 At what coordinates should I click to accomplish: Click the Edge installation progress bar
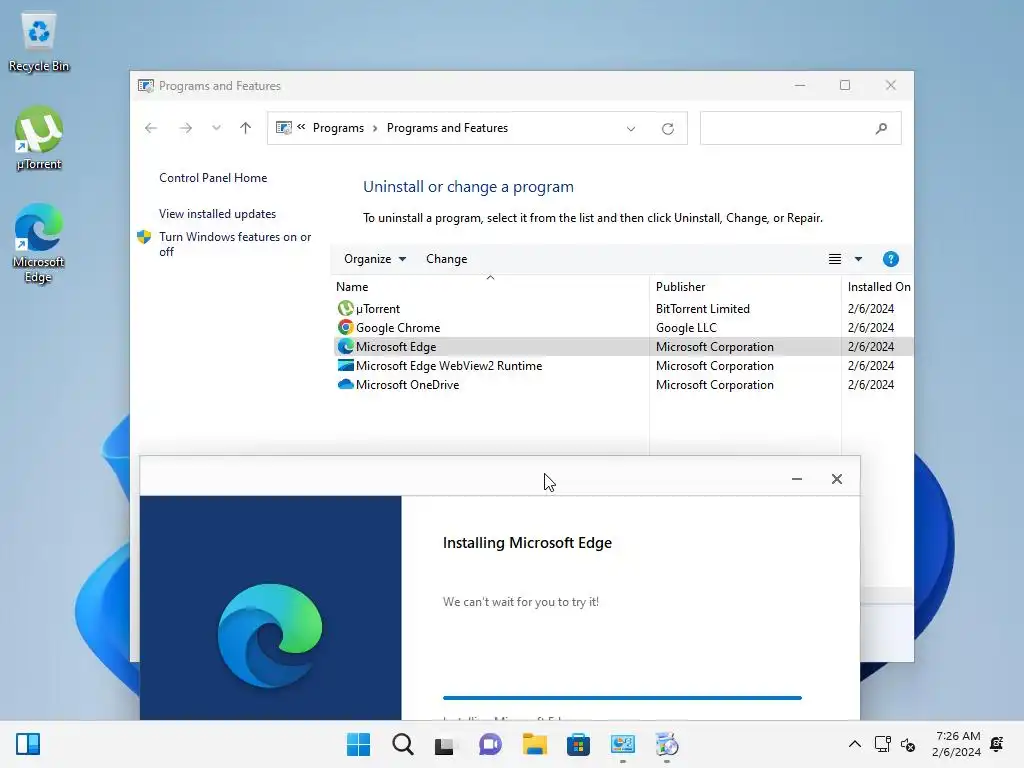click(x=622, y=698)
